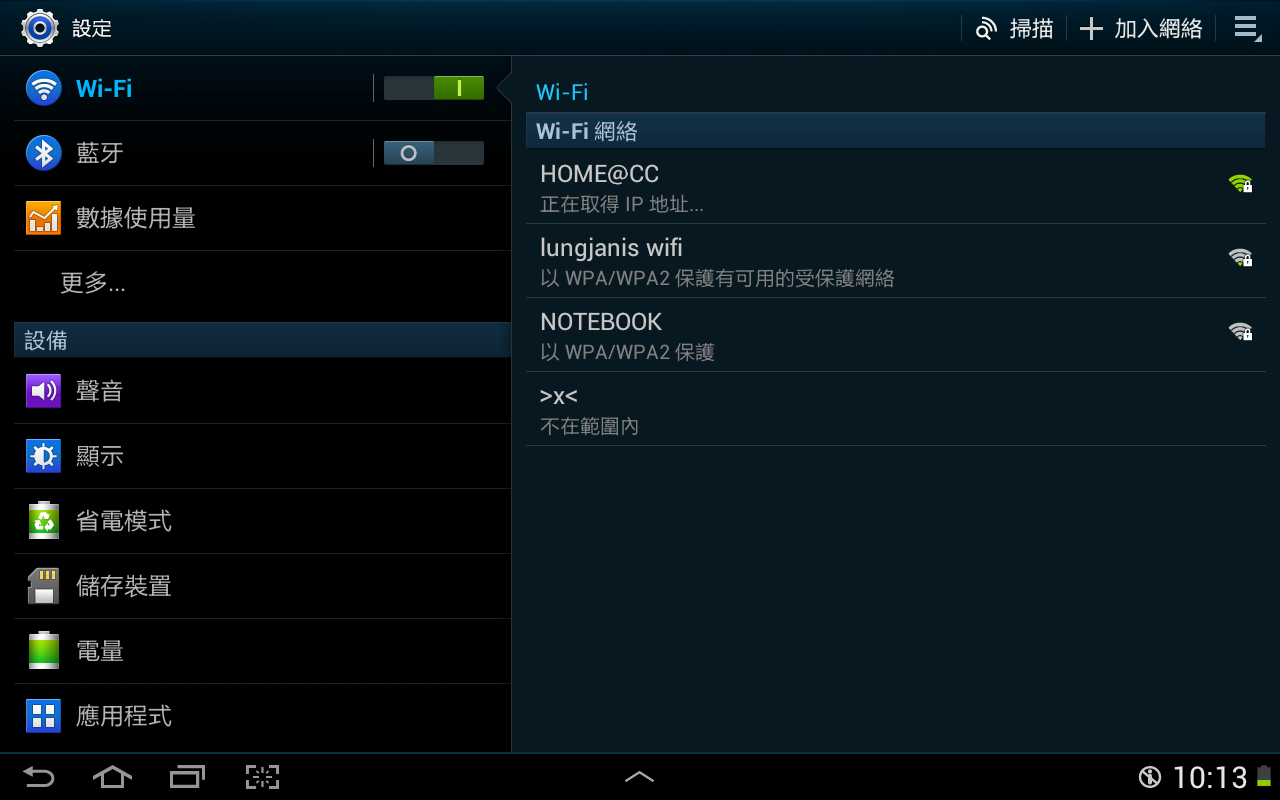Select the HOME@CC network

click(x=895, y=187)
